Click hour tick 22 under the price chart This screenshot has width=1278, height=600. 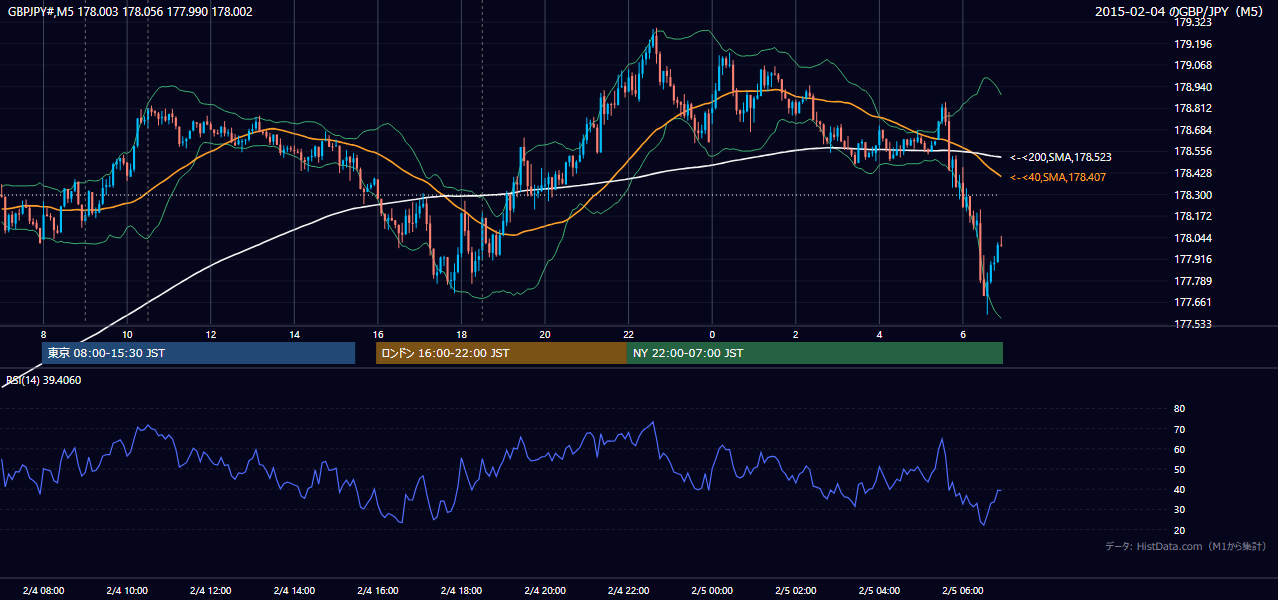tap(628, 334)
